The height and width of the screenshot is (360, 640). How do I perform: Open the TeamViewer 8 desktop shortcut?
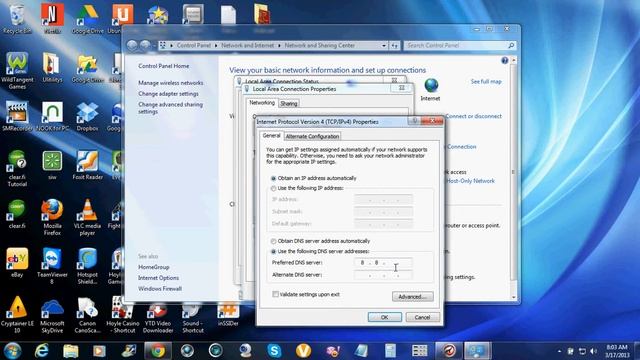pos(52,266)
